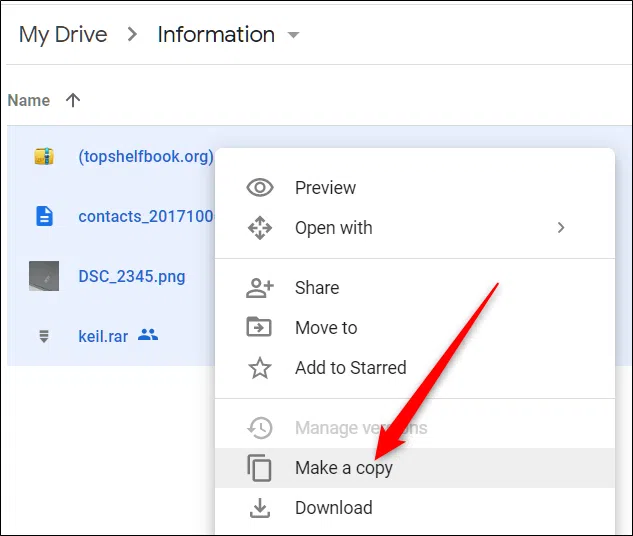633x536 pixels.
Task: Click the Open with arrows icon
Action: (260, 228)
